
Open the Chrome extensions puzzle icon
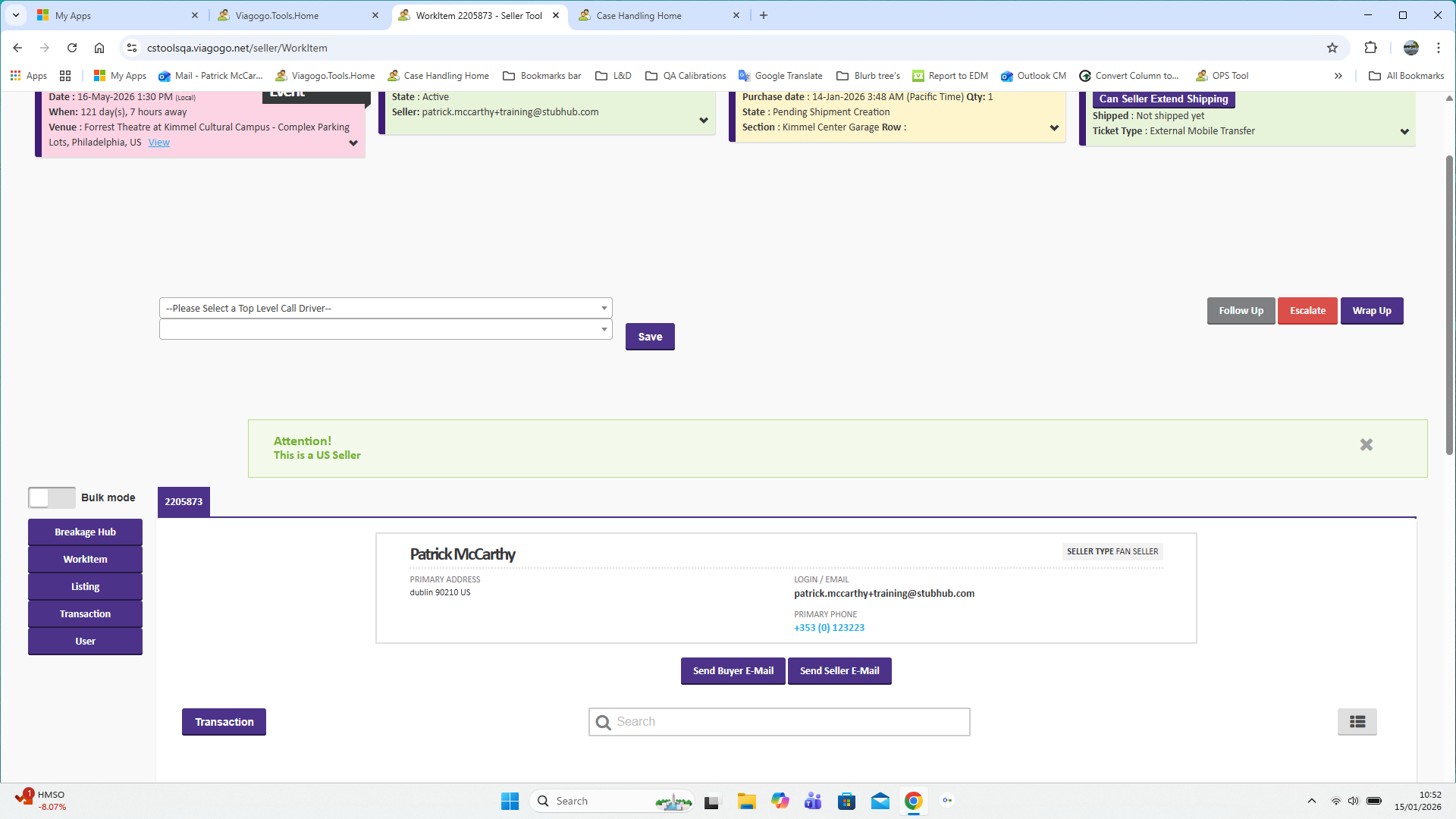click(1370, 48)
